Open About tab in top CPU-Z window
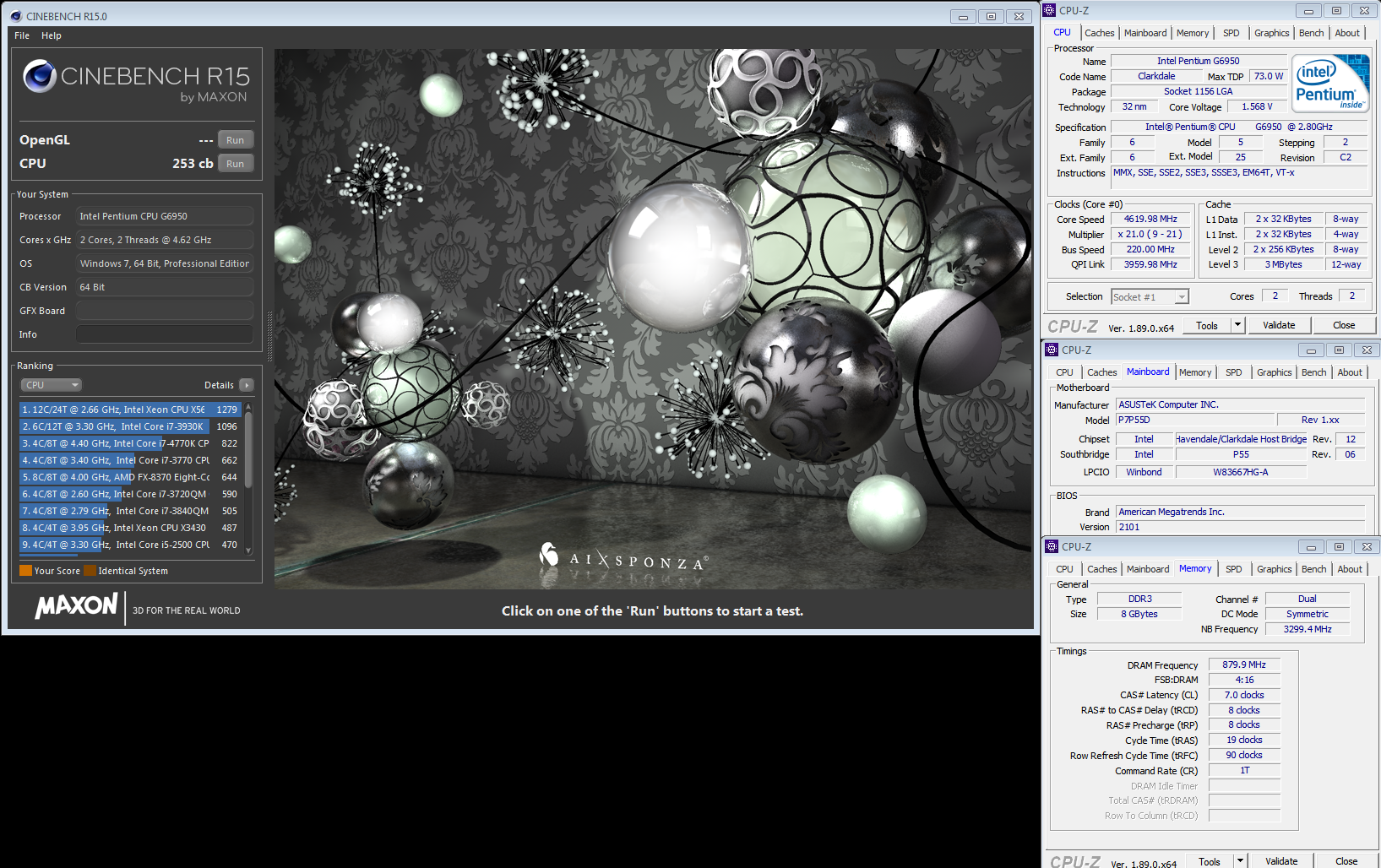1381x868 pixels. 1347,33
